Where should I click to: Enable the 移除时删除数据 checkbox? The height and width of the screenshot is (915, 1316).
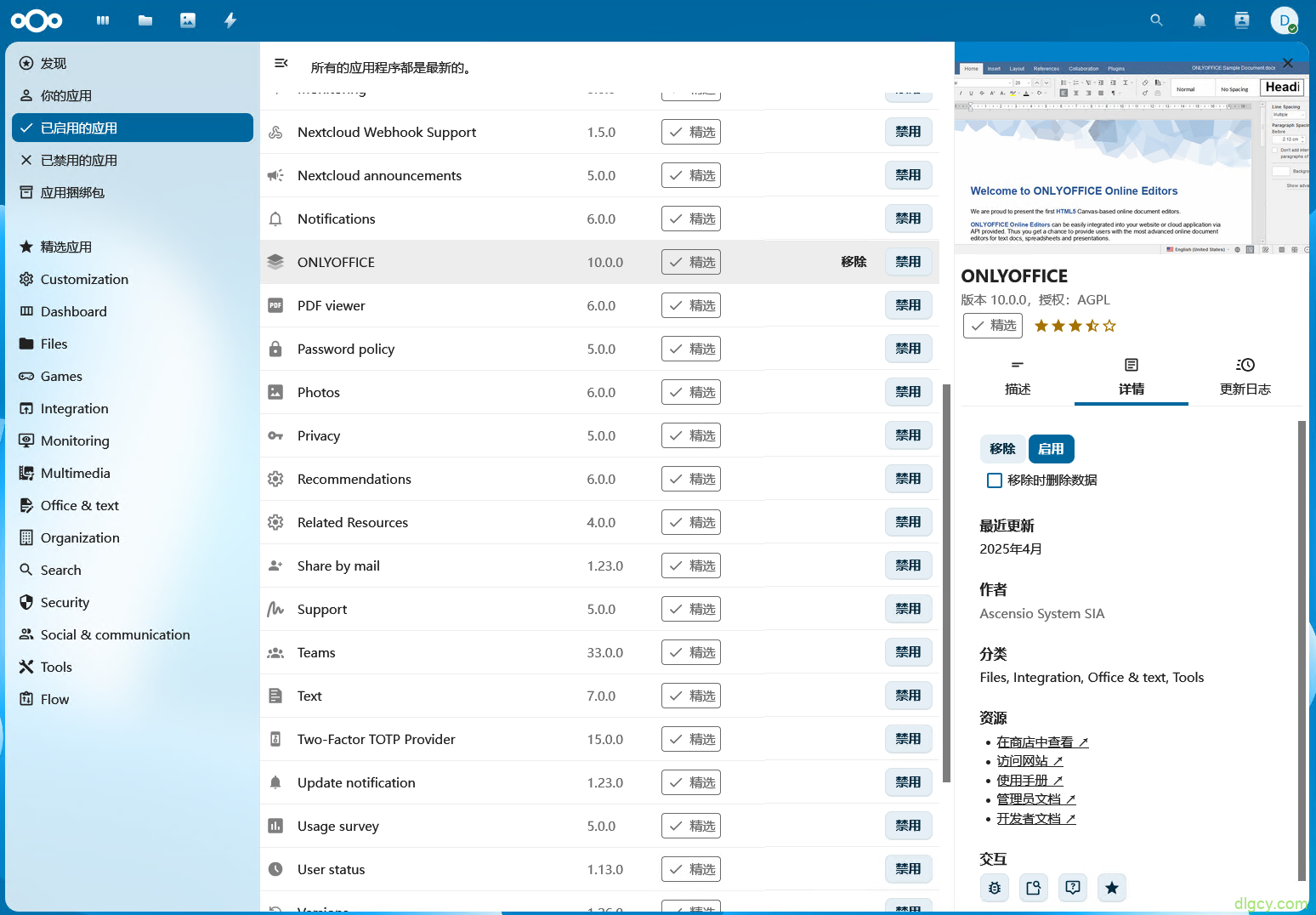coord(995,480)
